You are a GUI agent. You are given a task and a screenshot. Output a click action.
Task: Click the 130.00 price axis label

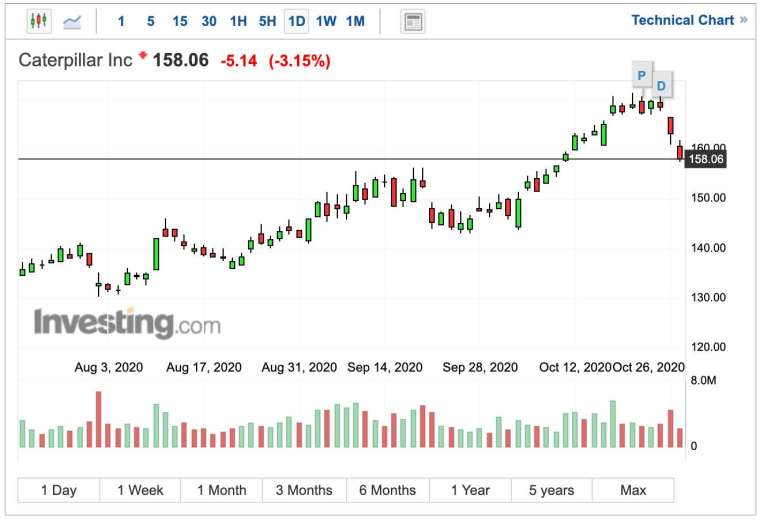pyautogui.click(x=708, y=297)
